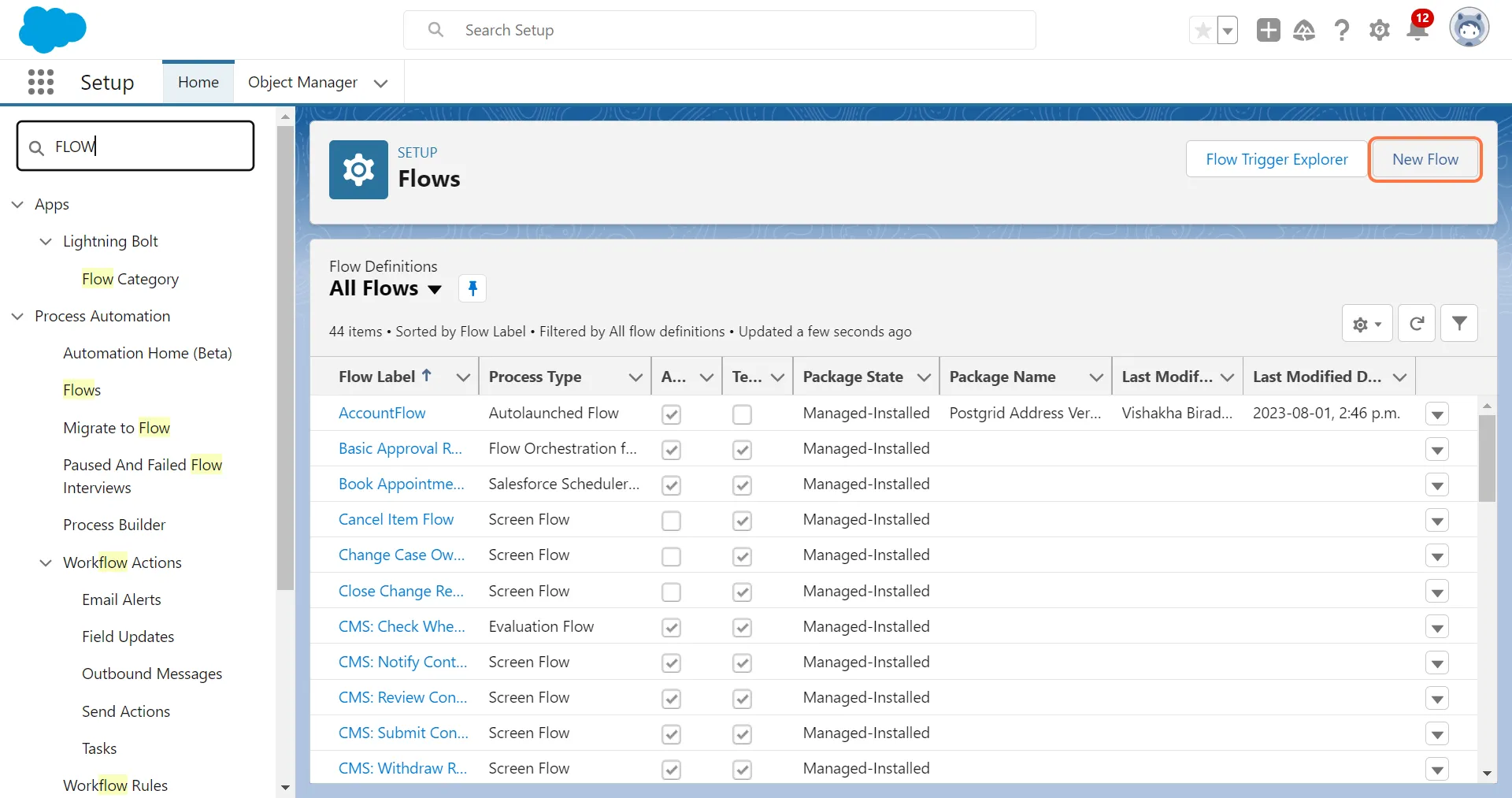Viewport: 1512px width, 798px height.
Task: Toggle the Template checkbox for AccountFlow
Action: tap(742, 414)
